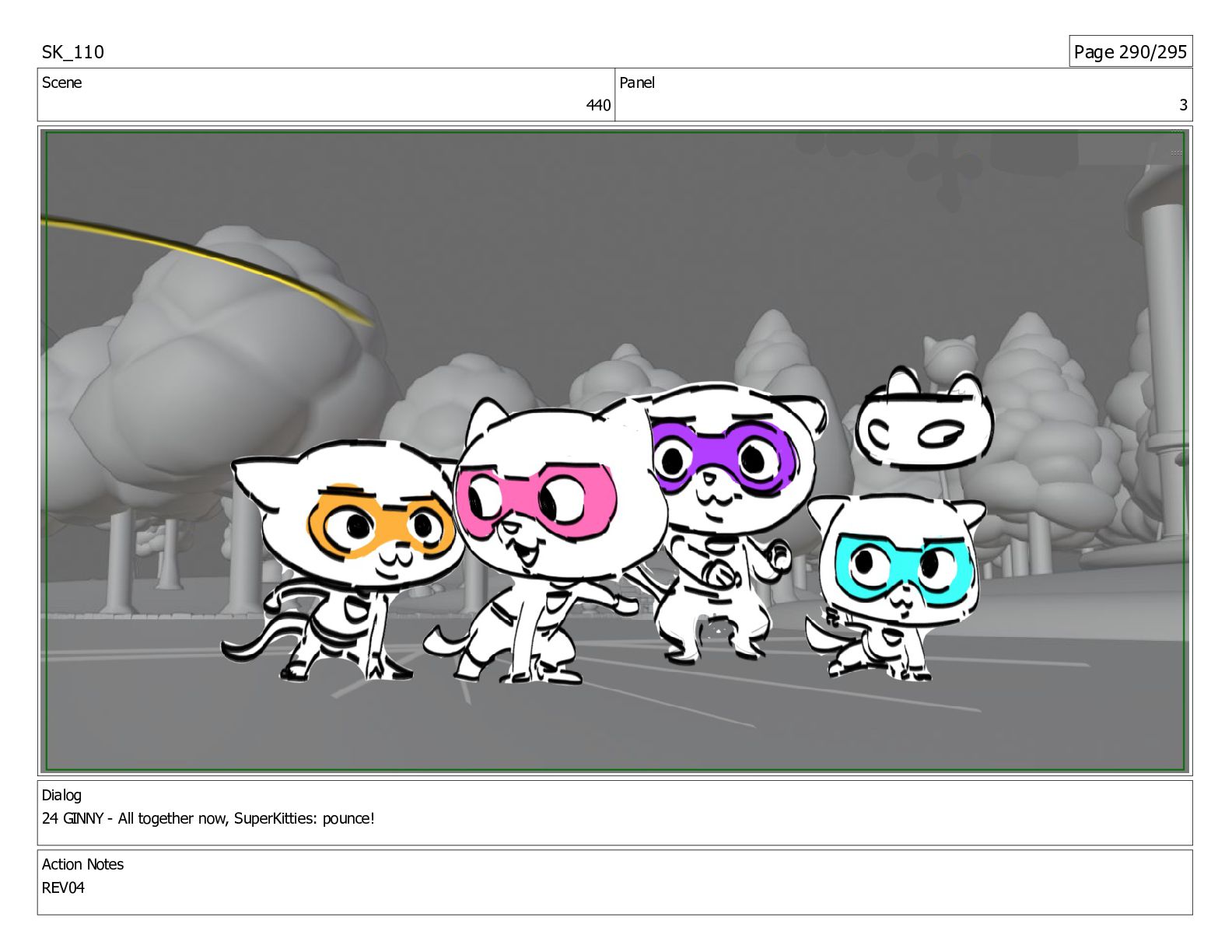Click the Scene label

coord(61,82)
